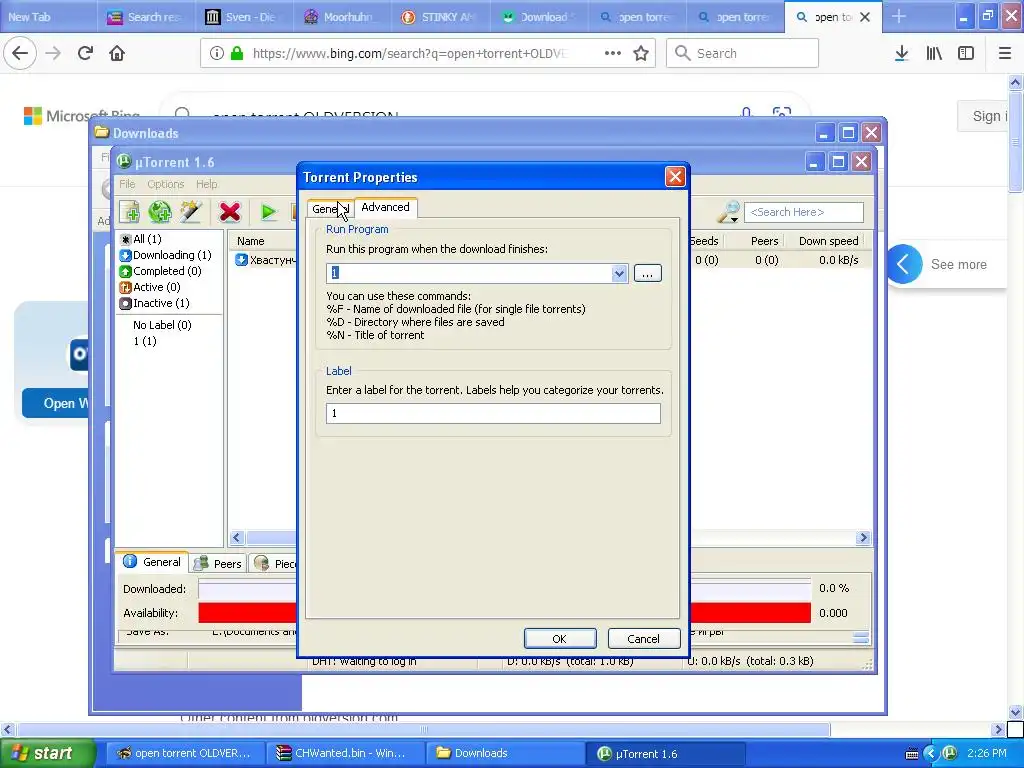Click the Add Torrent from URL globe icon
1024x768 pixels.
coord(159,212)
